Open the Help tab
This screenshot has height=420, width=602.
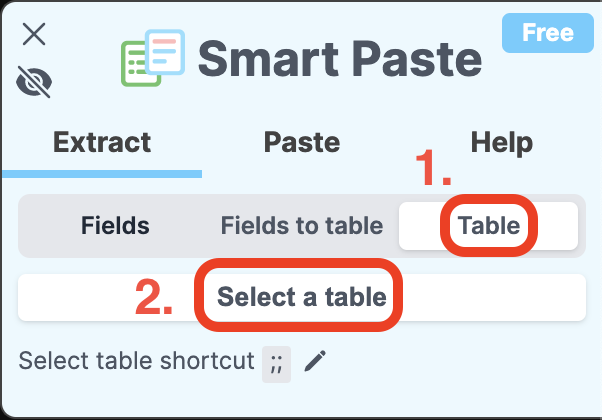coord(501,142)
